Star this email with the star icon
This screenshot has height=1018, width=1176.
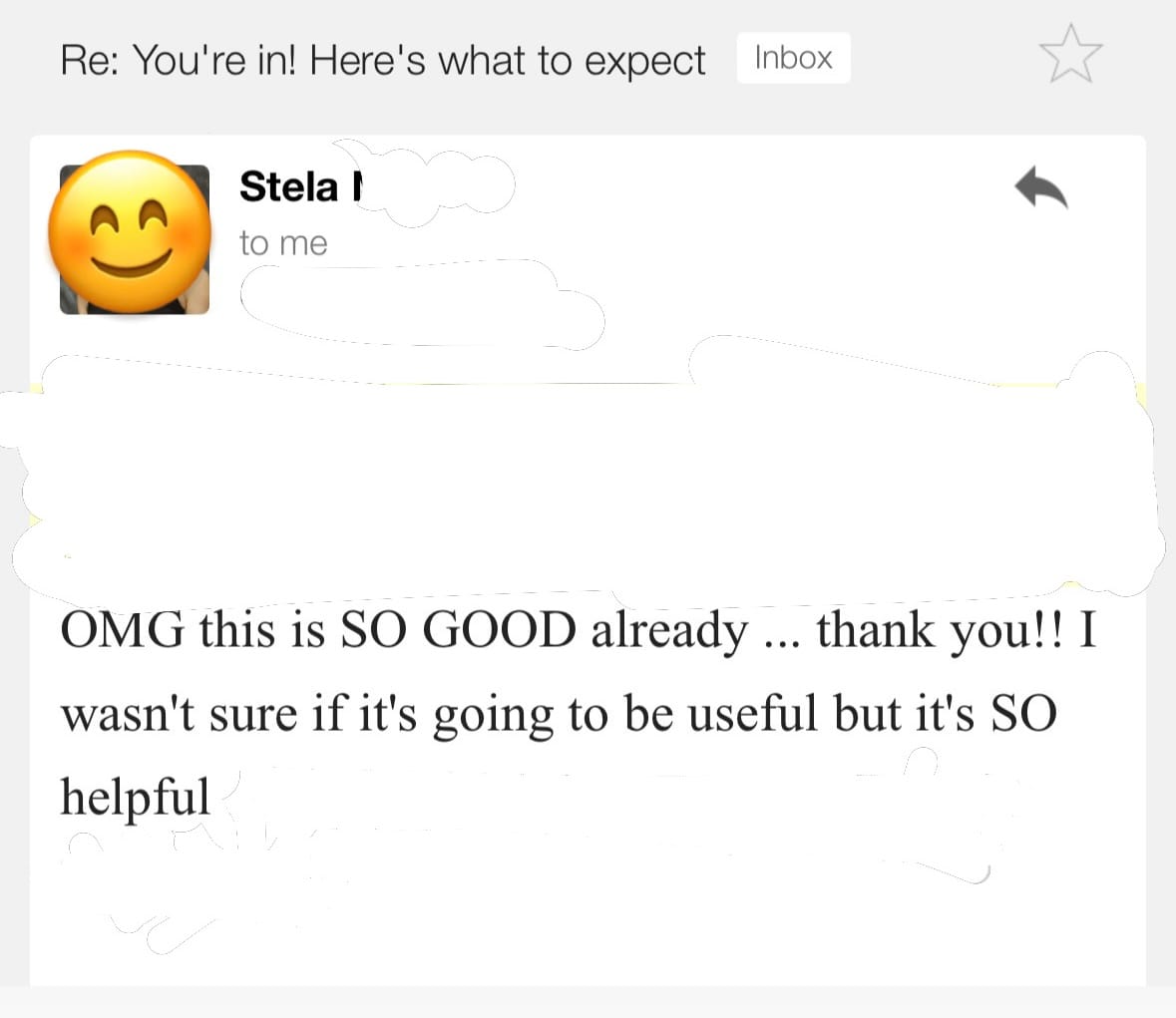(x=1070, y=54)
